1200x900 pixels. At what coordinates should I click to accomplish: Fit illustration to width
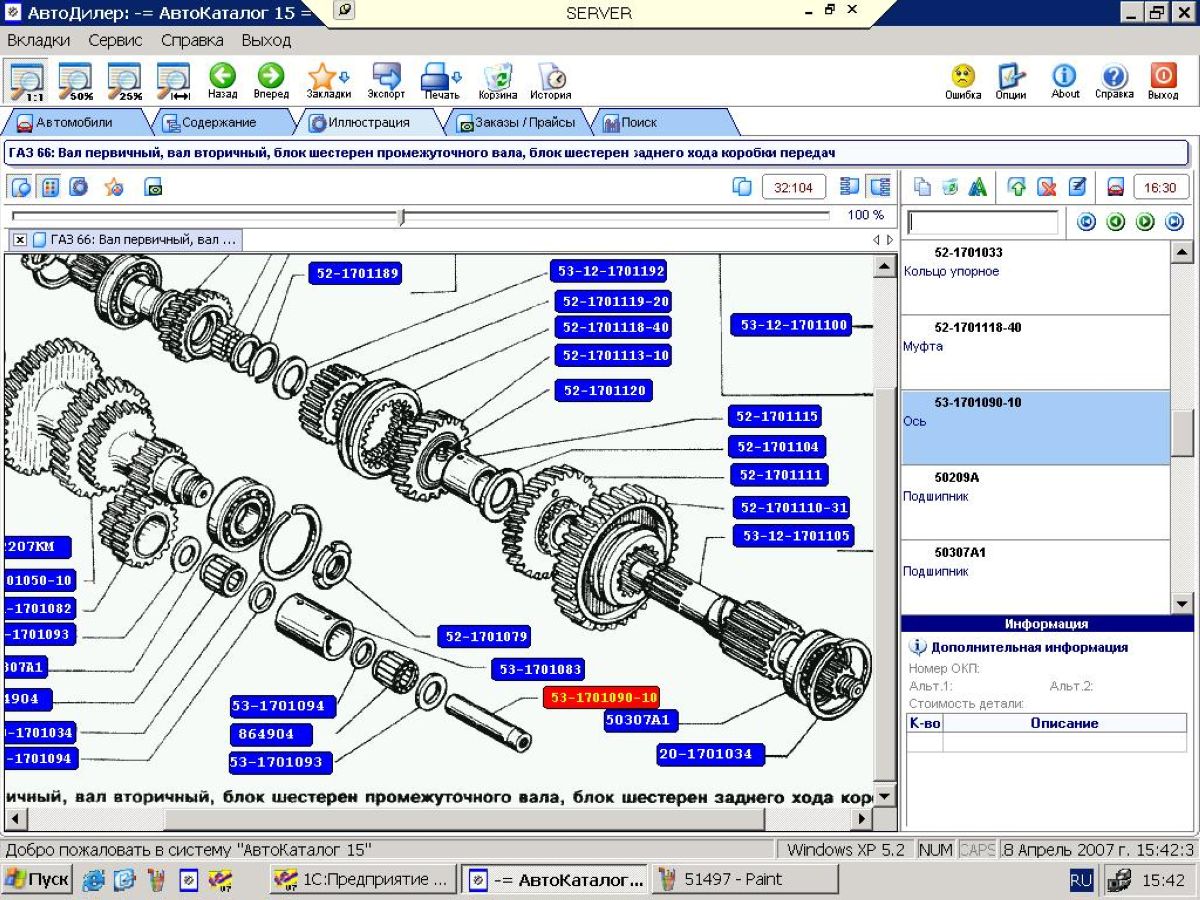174,81
